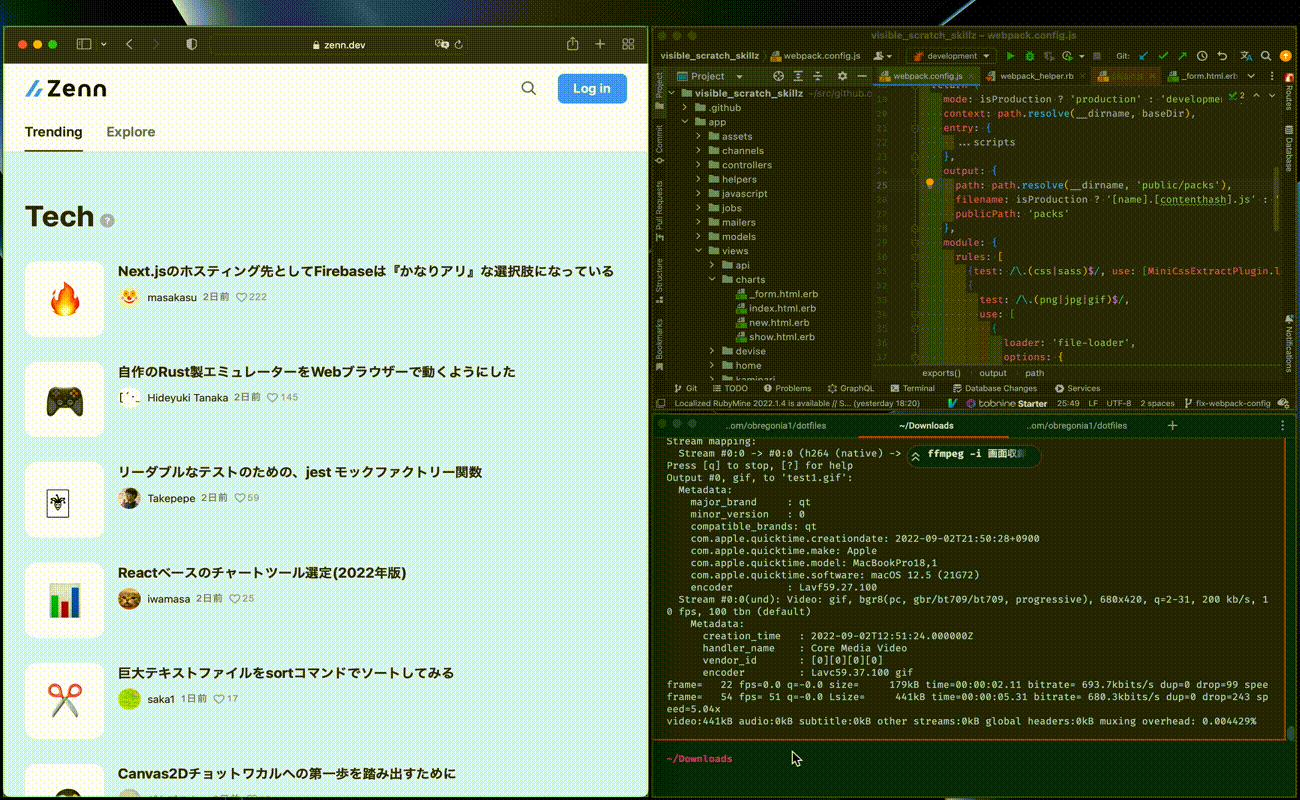Open the Rust emulator web browser article

pyautogui.click(x=317, y=371)
